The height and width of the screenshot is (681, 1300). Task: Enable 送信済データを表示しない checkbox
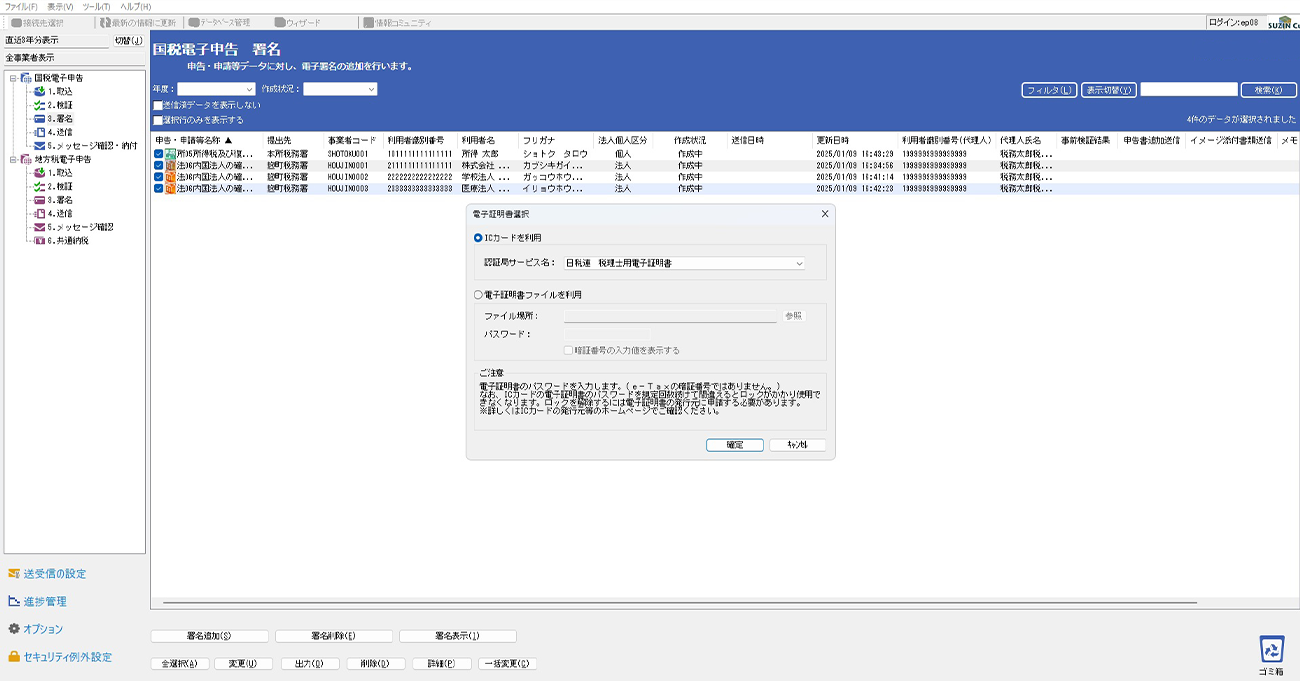tap(158, 105)
